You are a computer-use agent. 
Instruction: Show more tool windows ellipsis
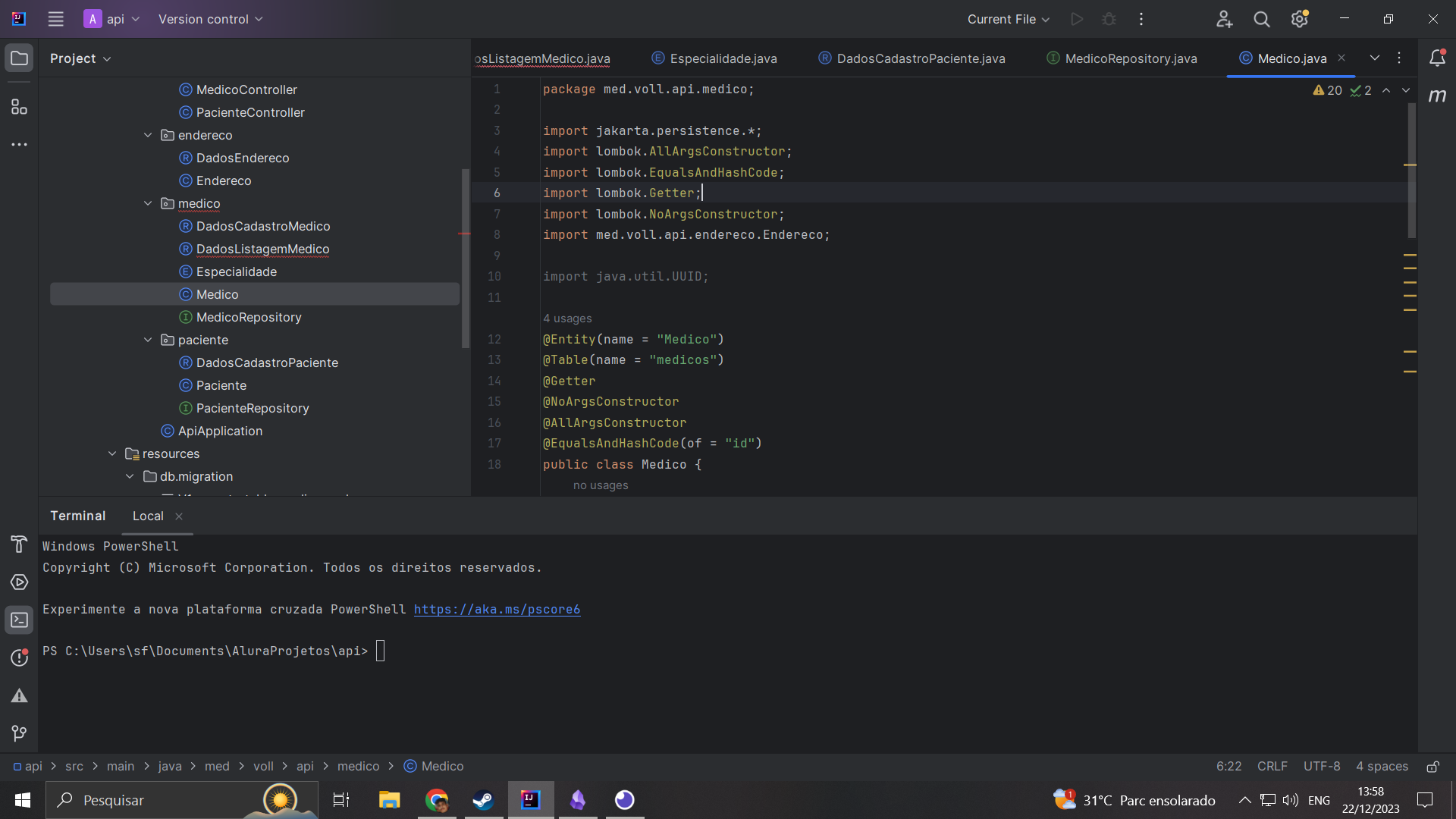[19, 144]
